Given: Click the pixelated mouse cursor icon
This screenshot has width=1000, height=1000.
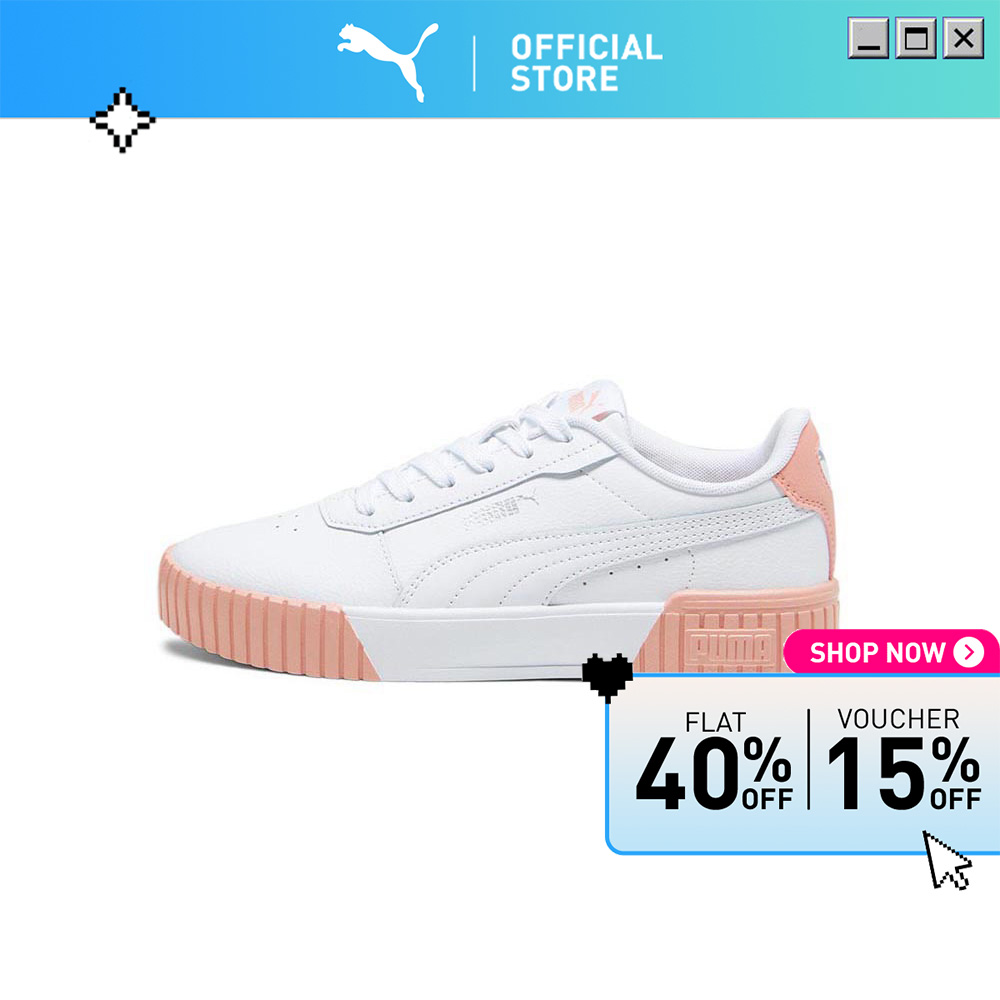Looking at the screenshot, I should pos(947,860).
